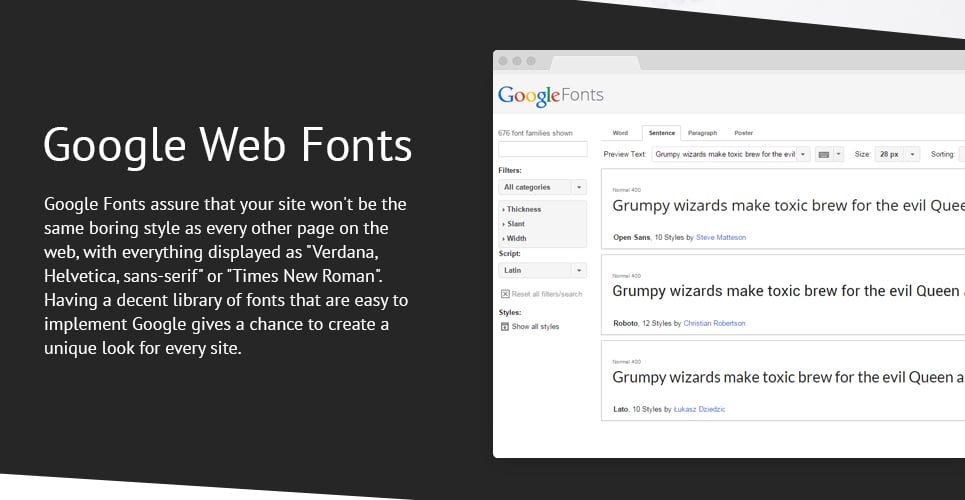The image size is (965, 500).
Task: Click the Reset all filters/search icon
Action: click(x=505, y=294)
